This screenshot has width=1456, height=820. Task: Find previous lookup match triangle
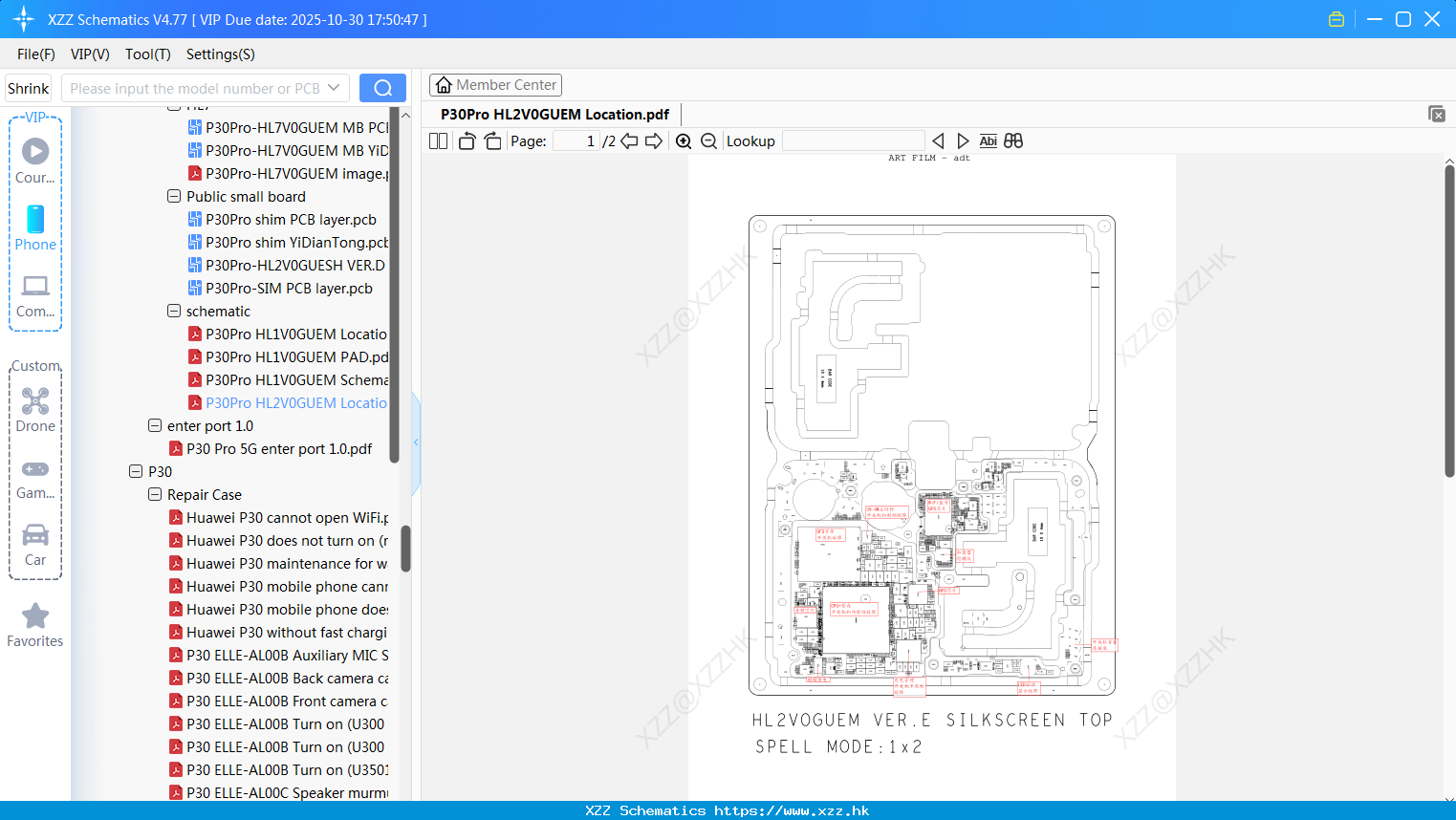(938, 141)
